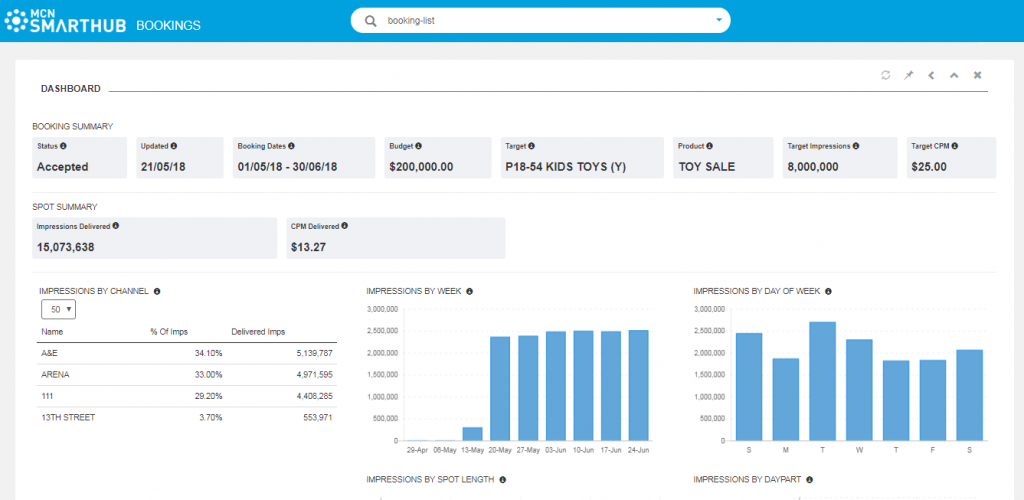
Task: Click info icon next to Impressions Delivered
Action: (116, 226)
